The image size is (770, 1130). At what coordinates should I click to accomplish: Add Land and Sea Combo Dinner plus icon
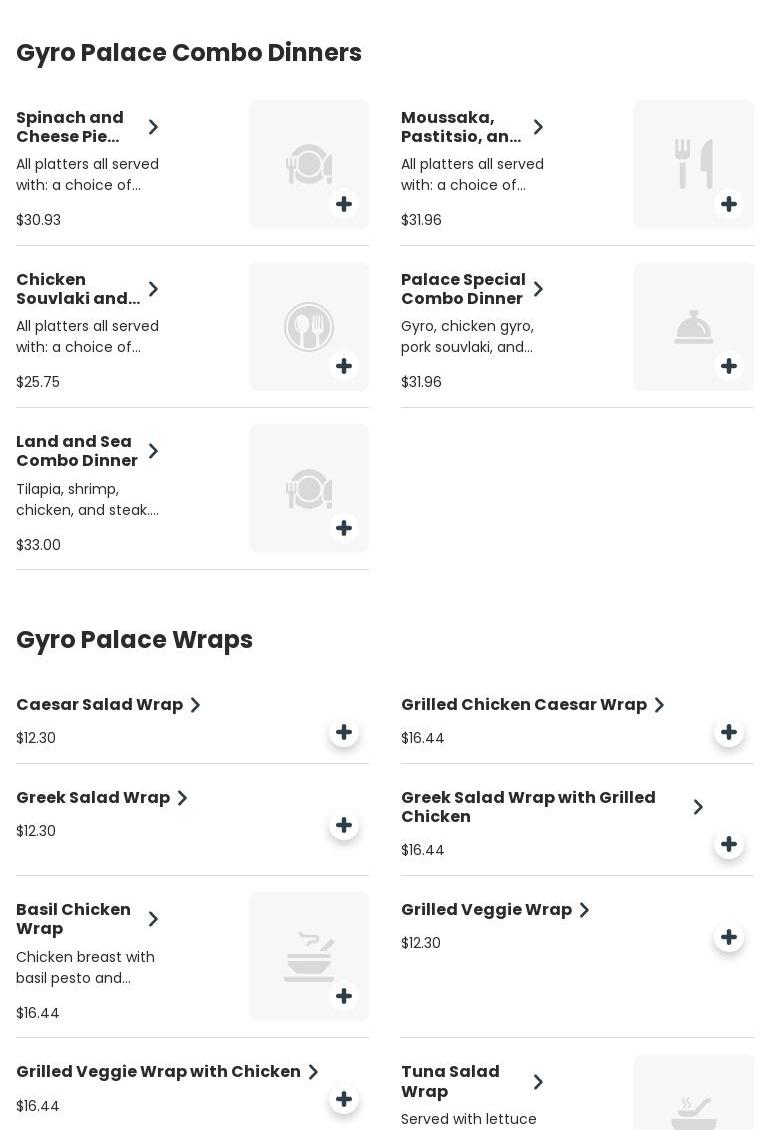[x=344, y=528]
